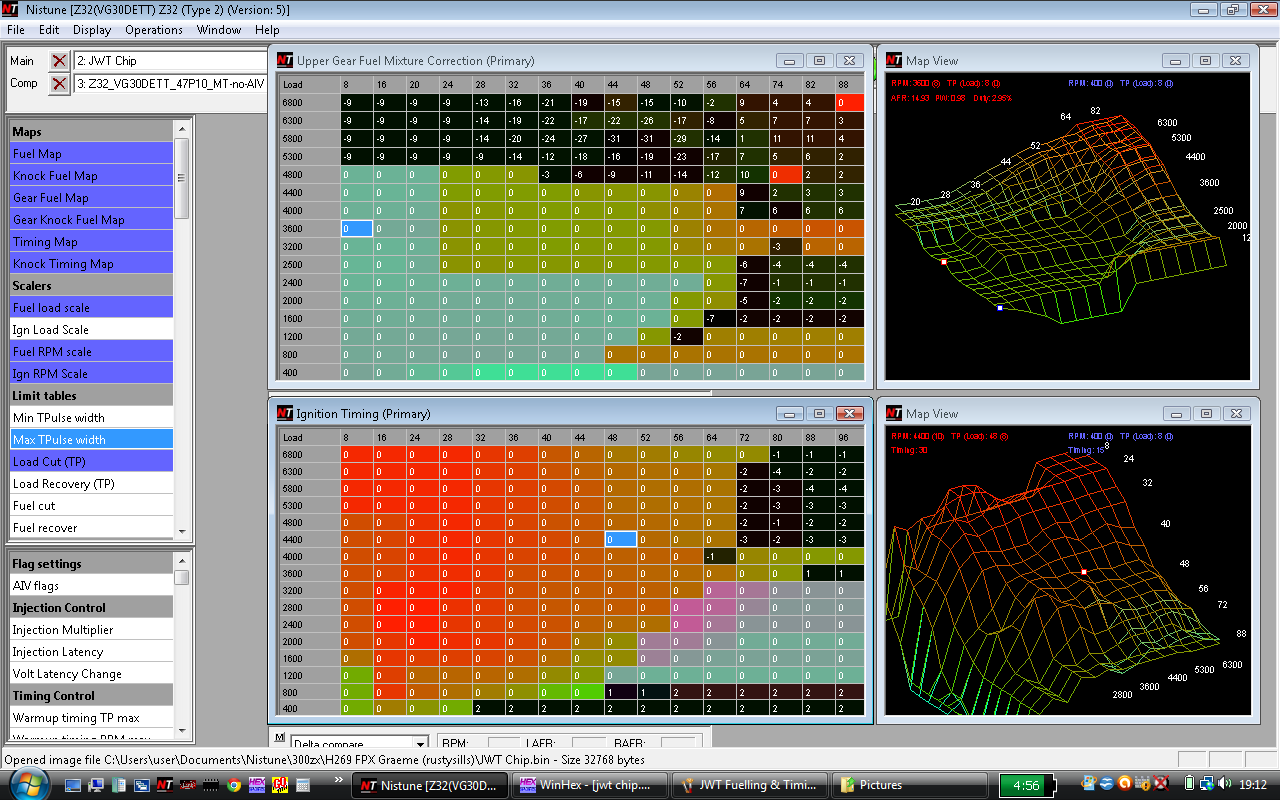This screenshot has width=1280, height=800.
Task: Open the Comp image dropdown
Action: pyautogui.click(x=170, y=83)
